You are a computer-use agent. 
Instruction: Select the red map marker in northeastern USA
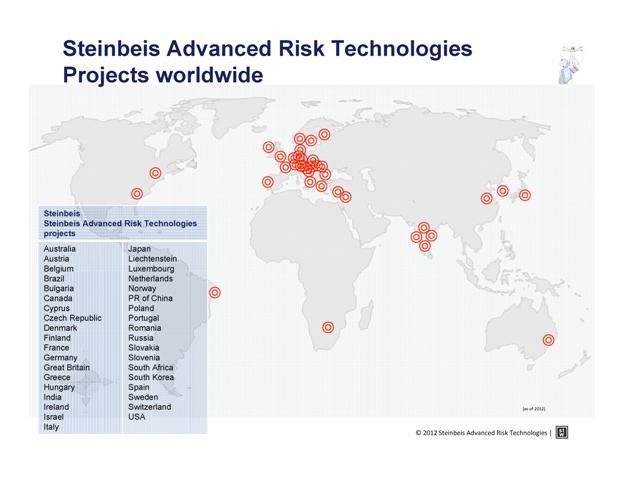tap(155, 173)
